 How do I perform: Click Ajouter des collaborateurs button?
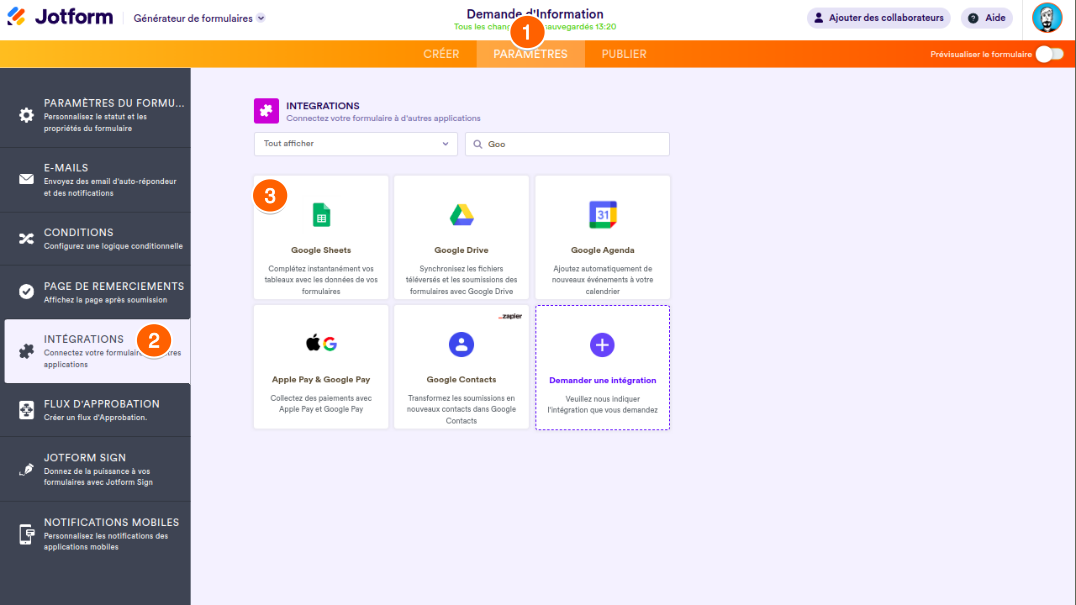click(878, 18)
